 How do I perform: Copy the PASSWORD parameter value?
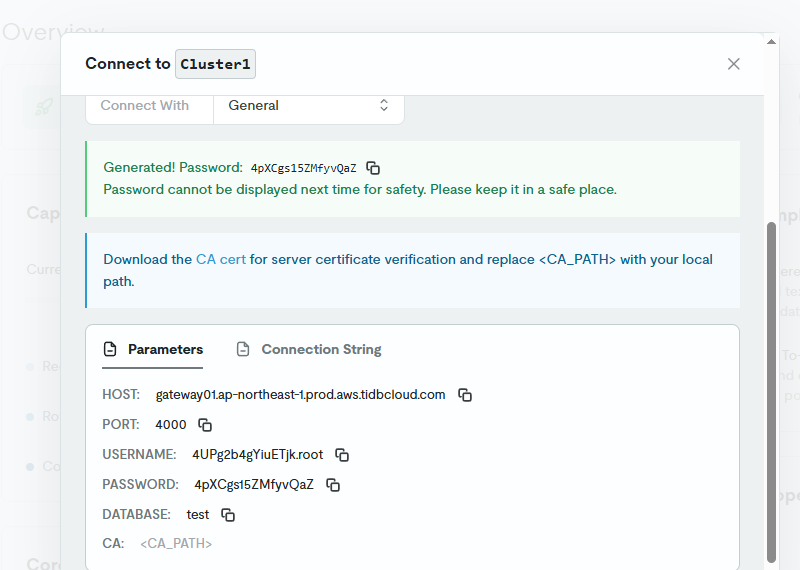coord(333,485)
